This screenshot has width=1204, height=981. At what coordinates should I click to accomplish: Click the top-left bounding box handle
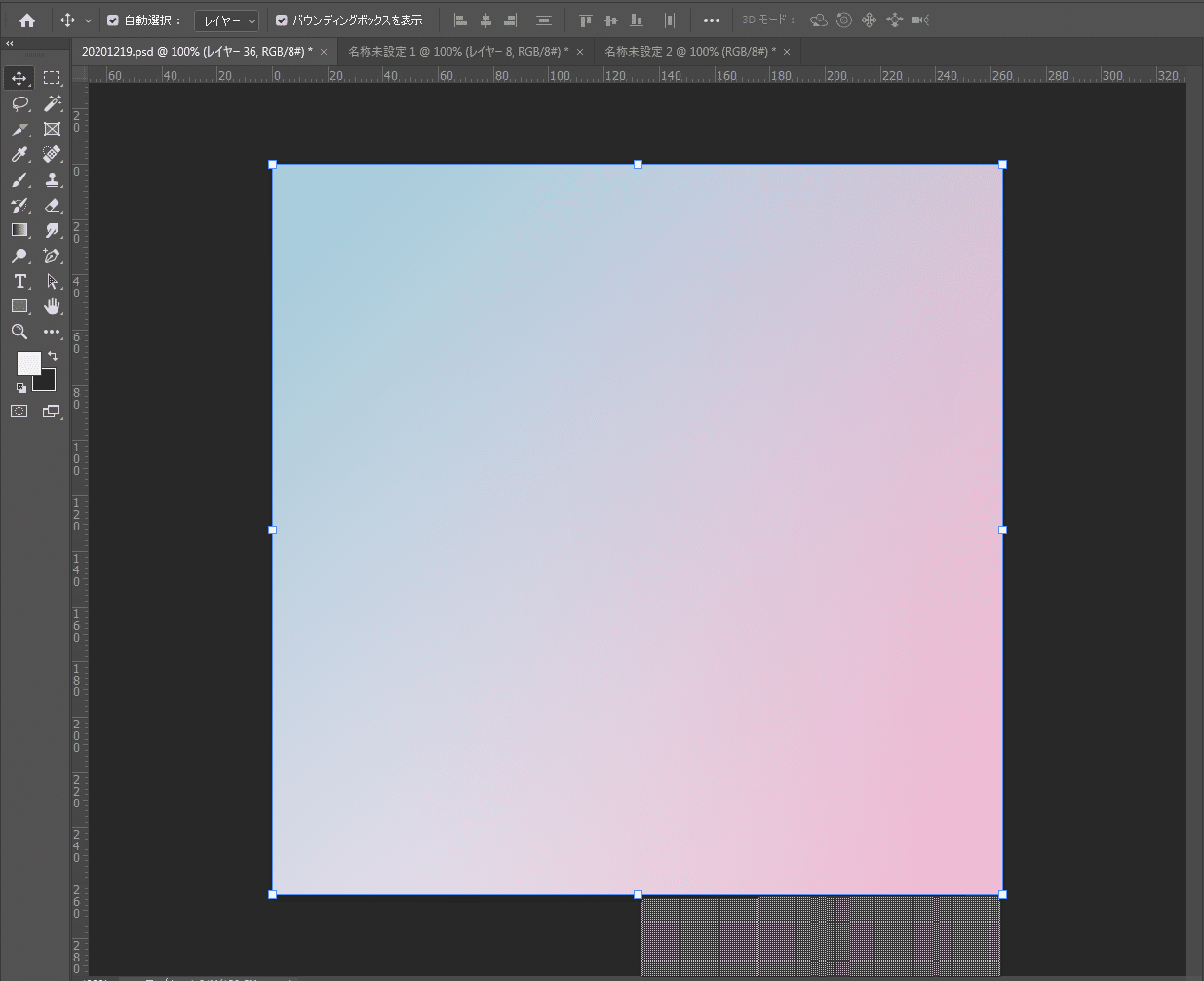273,165
